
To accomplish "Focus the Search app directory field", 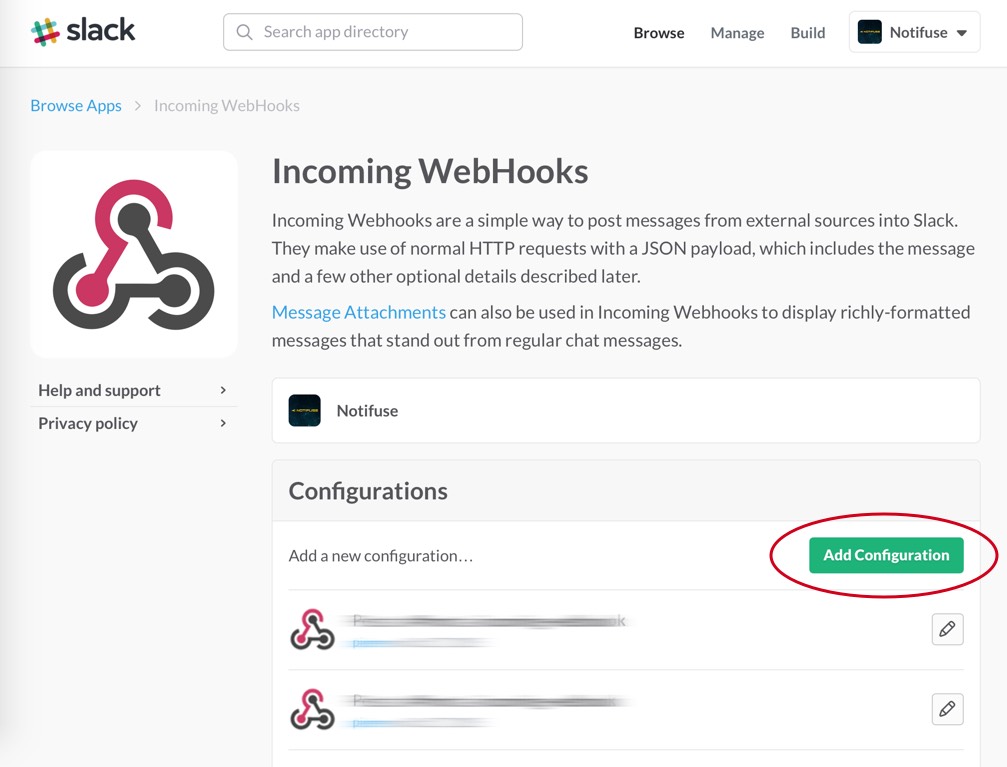I will pos(372,32).
